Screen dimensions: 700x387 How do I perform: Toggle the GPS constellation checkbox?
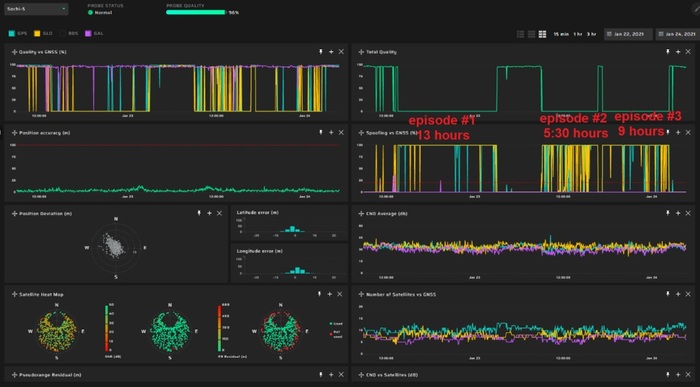coord(12,33)
